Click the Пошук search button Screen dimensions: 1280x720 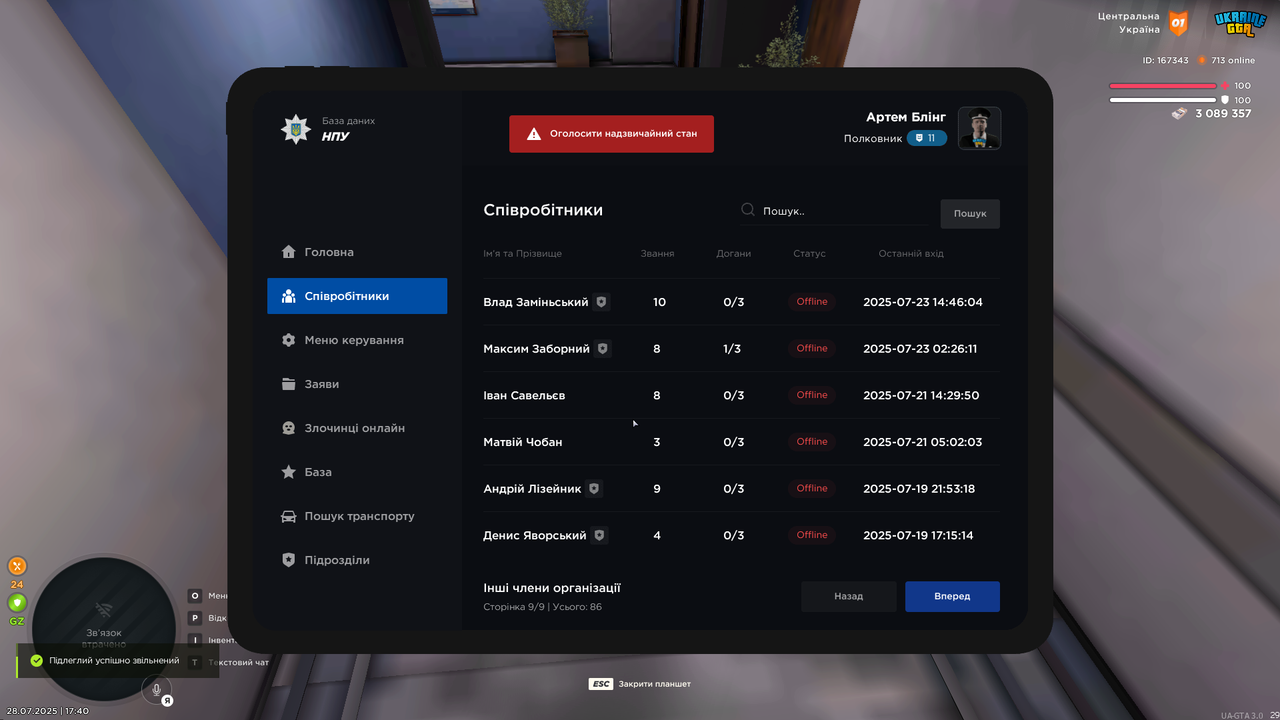tap(970, 213)
